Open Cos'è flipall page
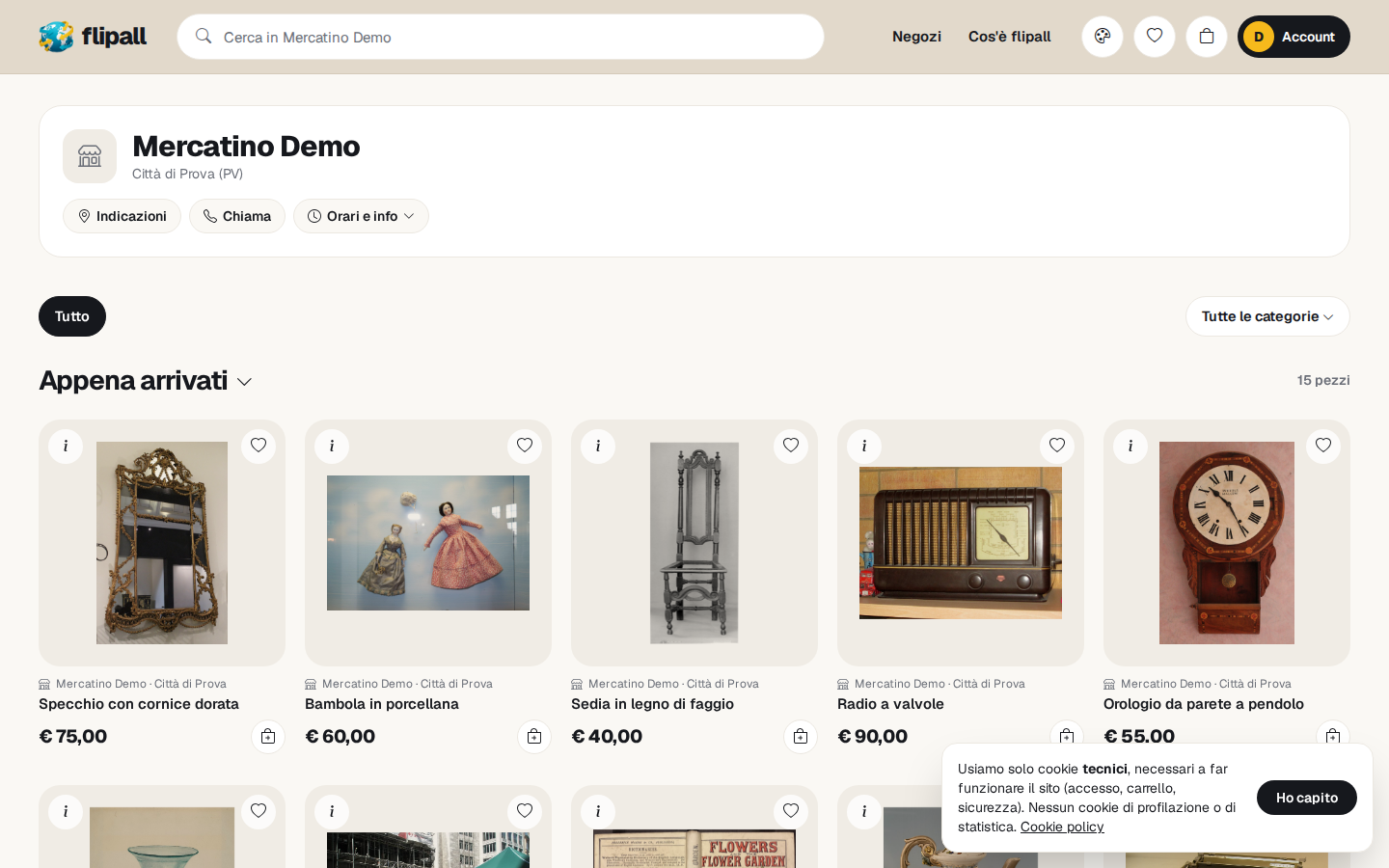The height and width of the screenshot is (868, 1389). (x=1009, y=37)
